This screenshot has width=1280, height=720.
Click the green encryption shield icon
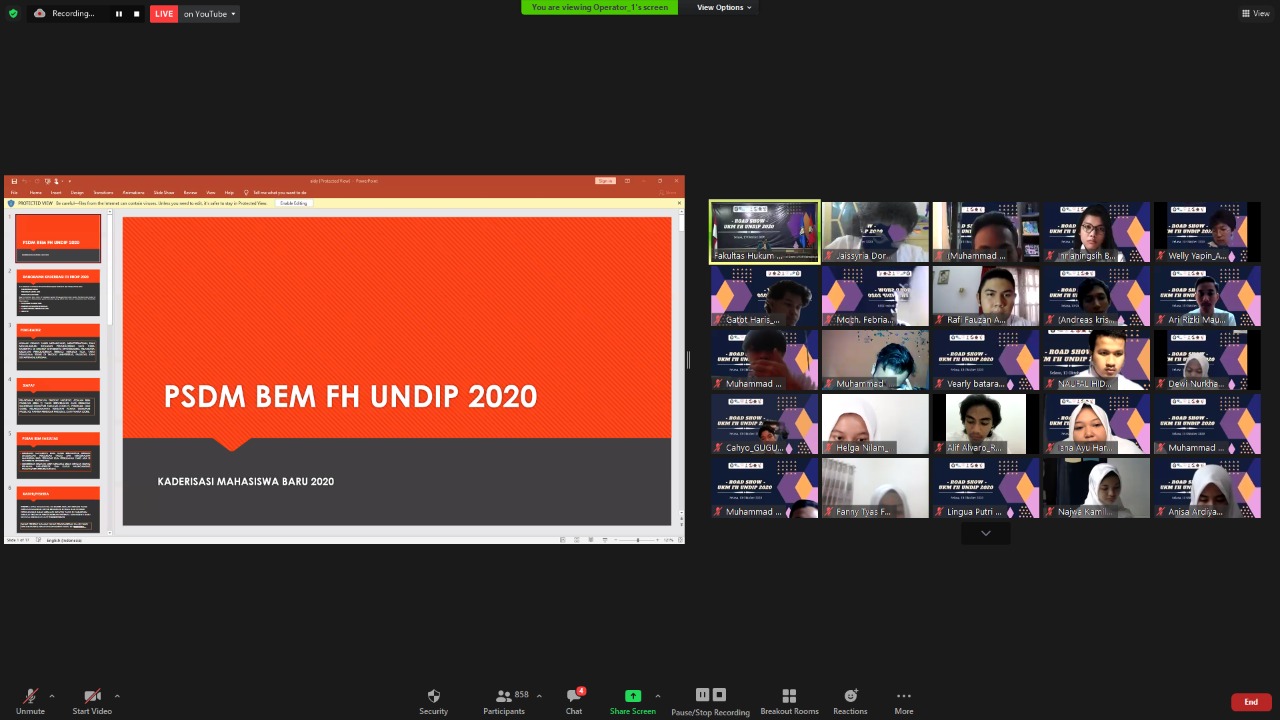[x=13, y=13]
